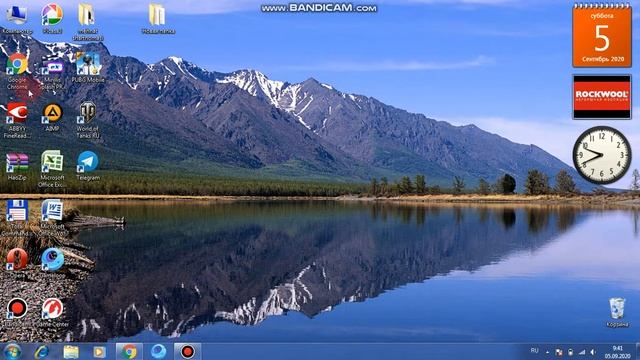Select the Game Center desktop shortcut
The height and width of the screenshot is (360, 640).
52,313
